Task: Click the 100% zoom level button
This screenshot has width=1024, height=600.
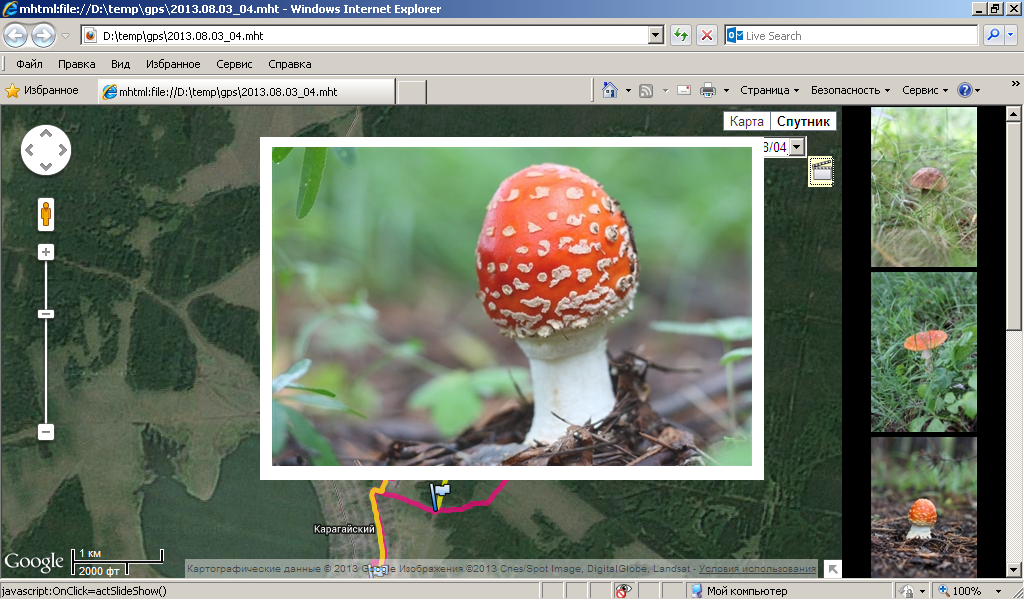Action: tap(960, 591)
